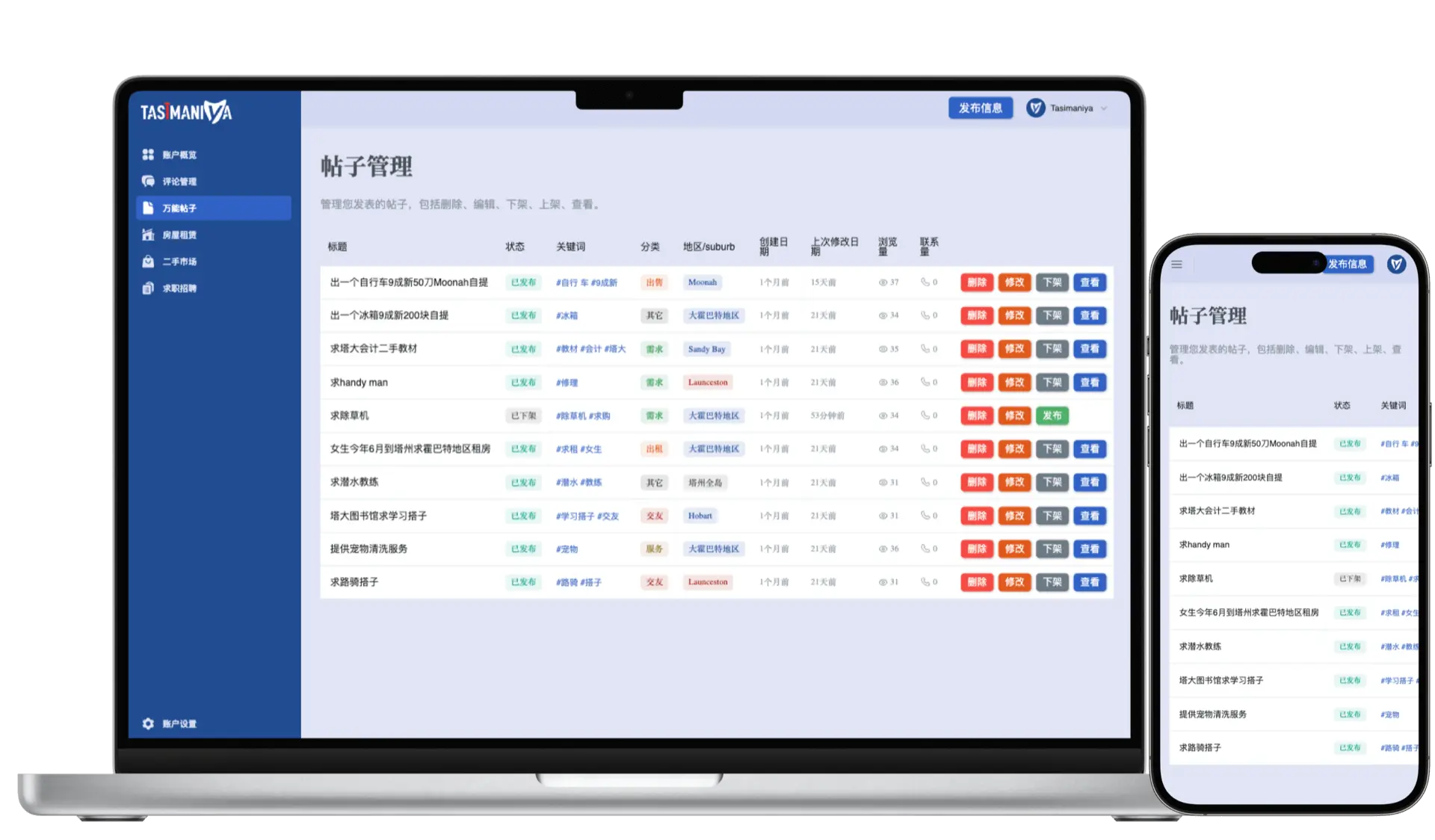1435x840 pixels.
Task: Select the 房屋租赁 house icon
Action: pos(148,235)
